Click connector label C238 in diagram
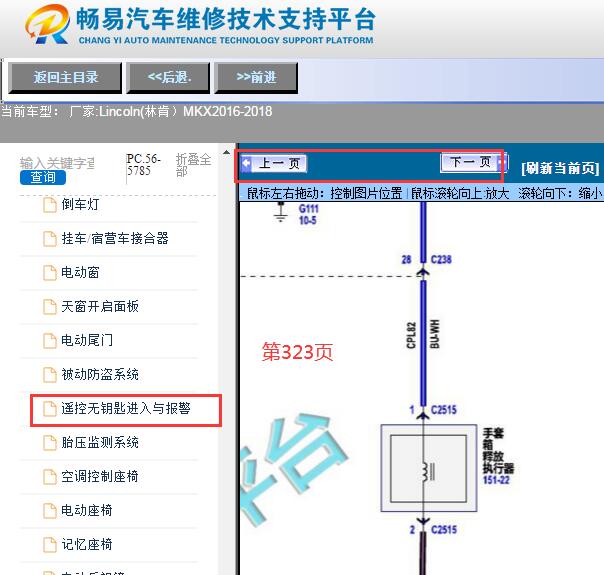This screenshot has height=575, width=604. click(441, 259)
